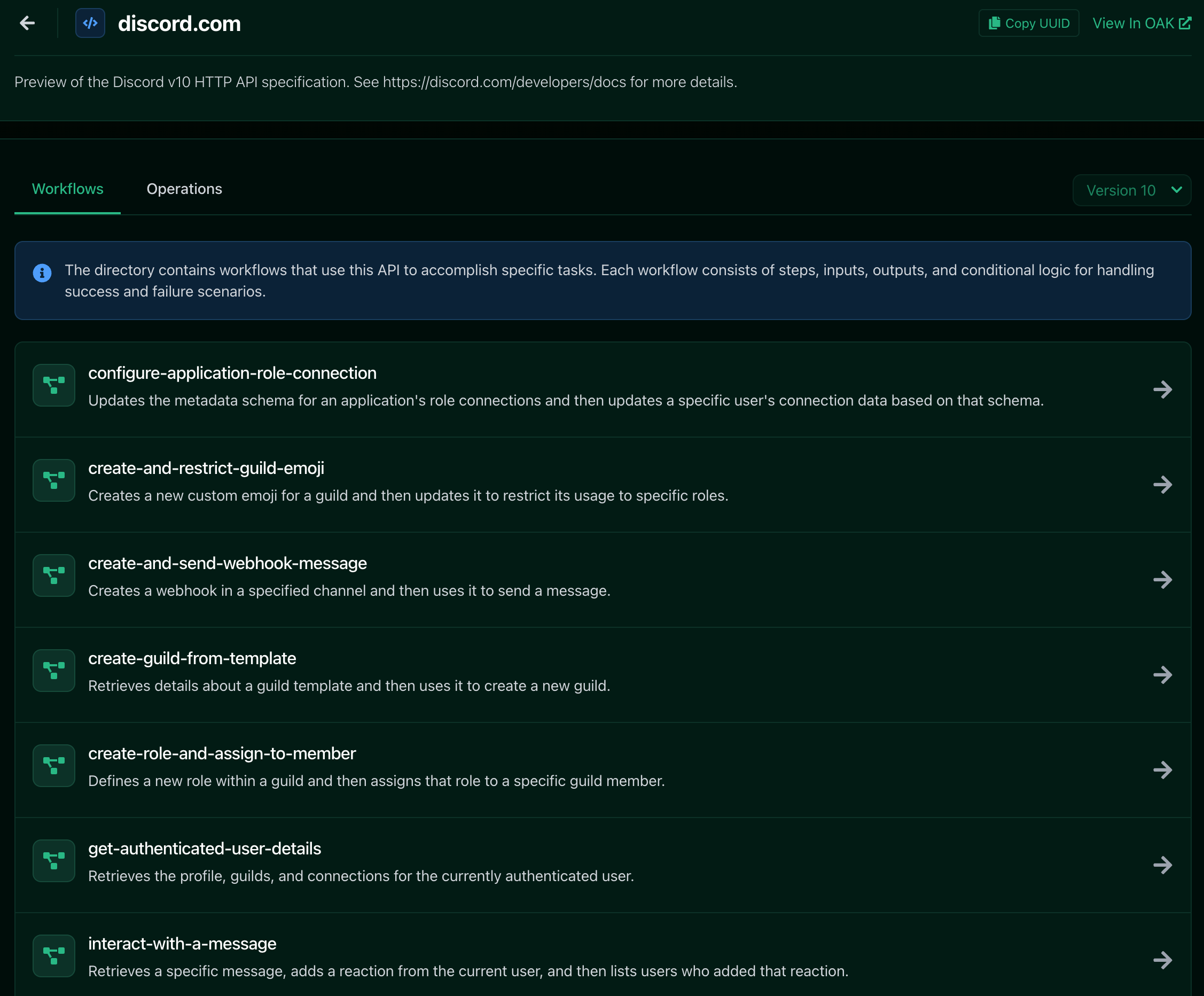The height and width of the screenshot is (996, 1204).
Task: Click workflow icon for get-authenticated-user-details
Action: [x=54, y=861]
